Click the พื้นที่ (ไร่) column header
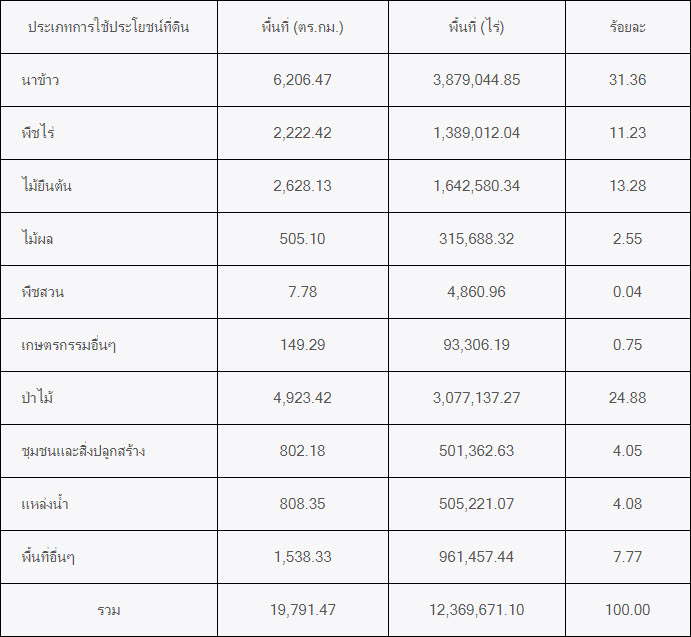Viewport: 691px width, 637px height. (x=476, y=27)
